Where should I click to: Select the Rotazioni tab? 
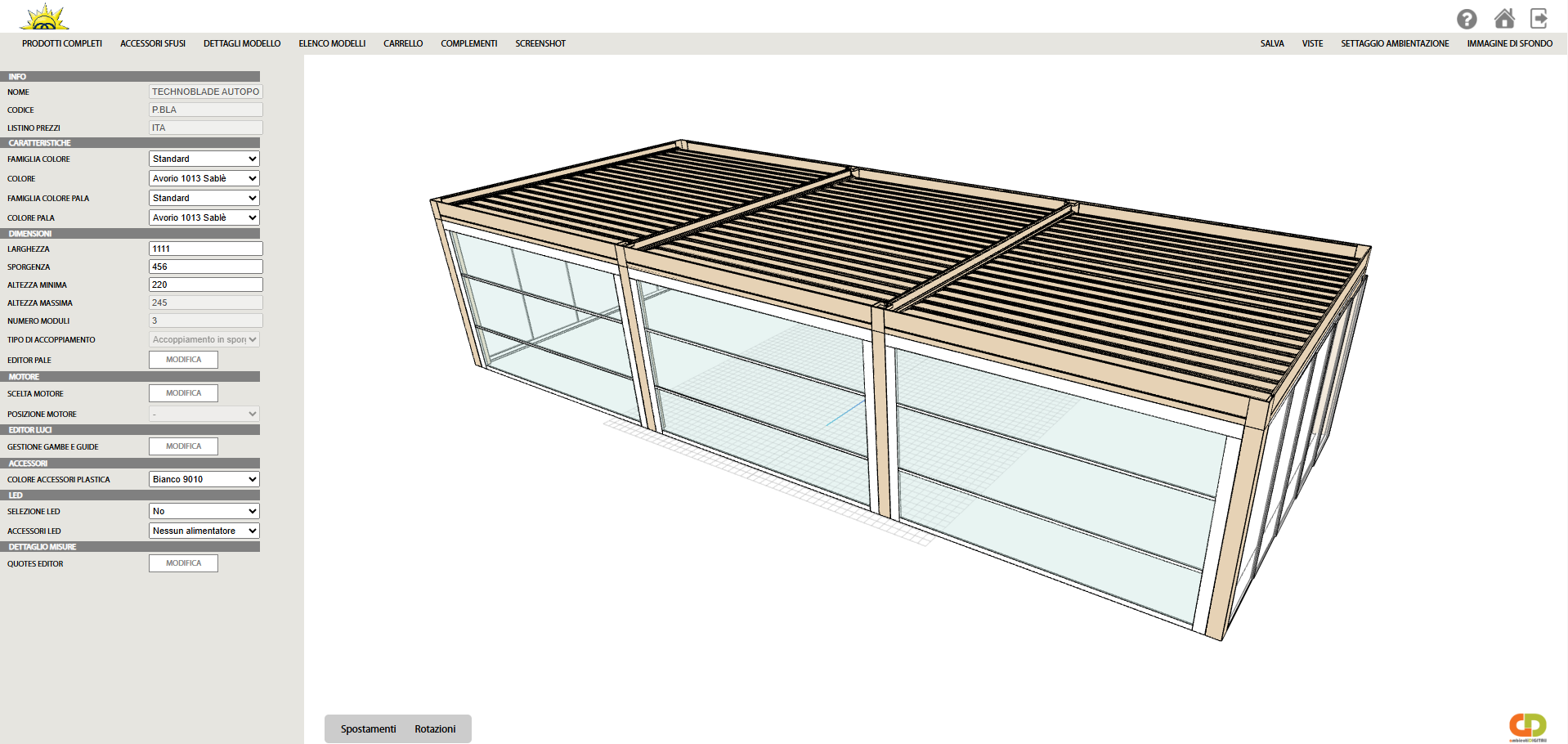[435, 728]
